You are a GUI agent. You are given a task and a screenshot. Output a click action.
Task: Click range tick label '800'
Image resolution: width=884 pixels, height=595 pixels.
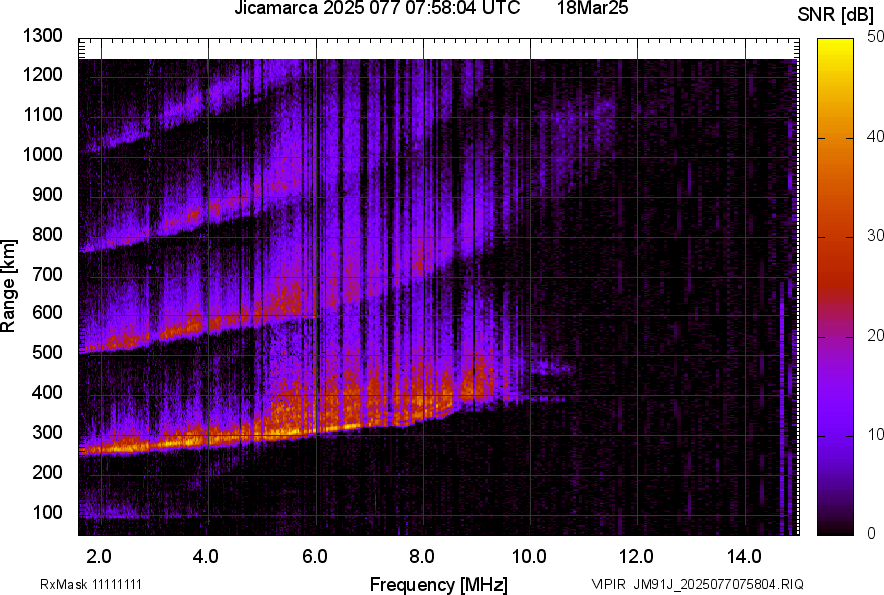[x=47, y=234]
